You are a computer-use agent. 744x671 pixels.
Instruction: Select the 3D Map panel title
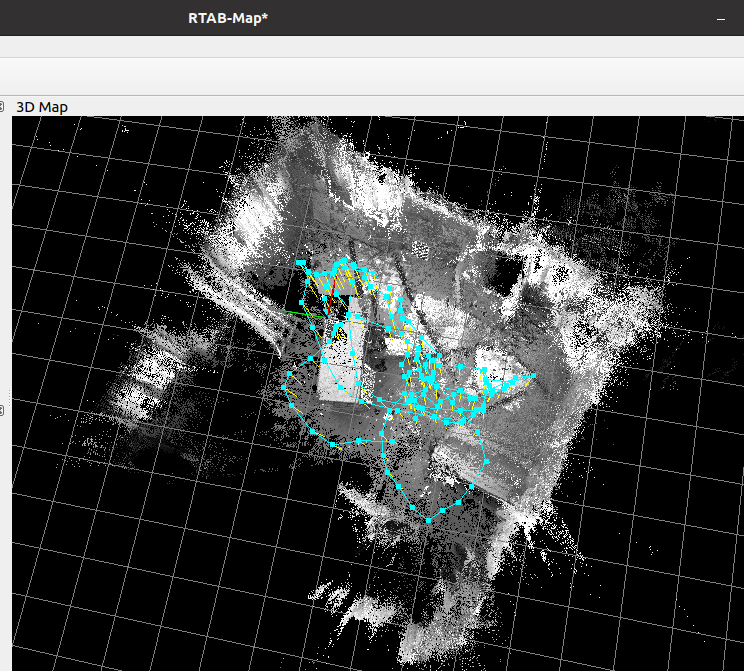click(x=42, y=106)
